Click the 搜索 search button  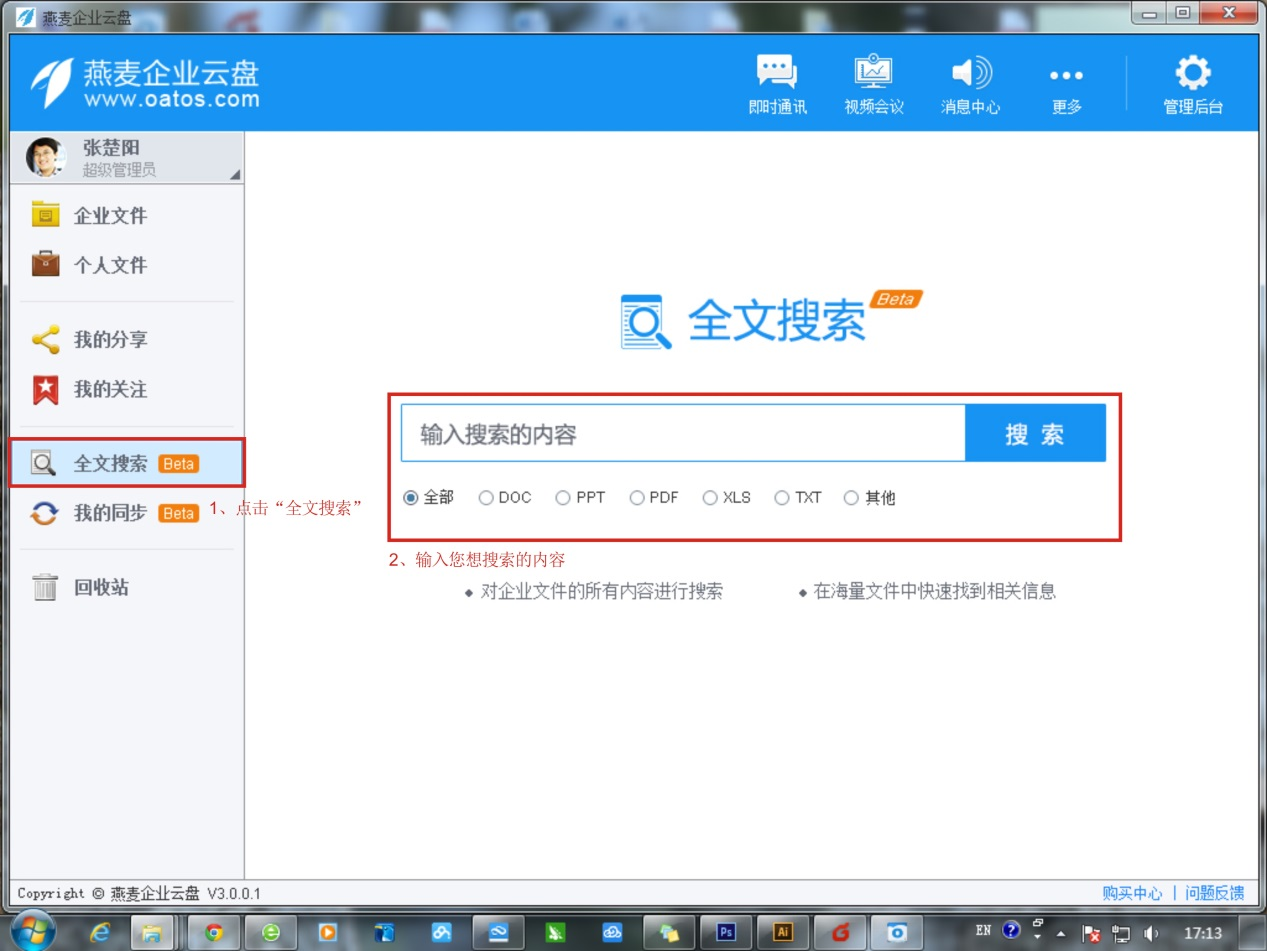(x=1035, y=432)
